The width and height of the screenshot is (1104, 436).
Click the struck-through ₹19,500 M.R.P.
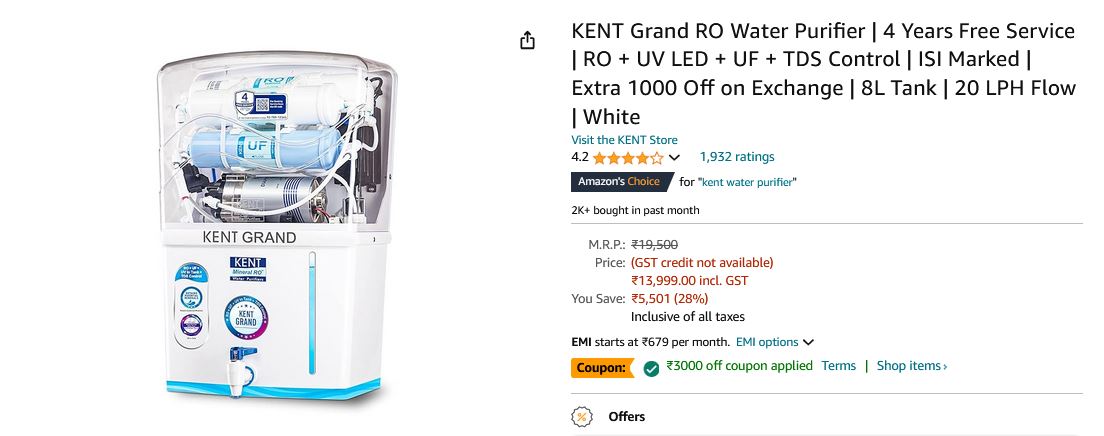pyautogui.click(x=655, y=244)
